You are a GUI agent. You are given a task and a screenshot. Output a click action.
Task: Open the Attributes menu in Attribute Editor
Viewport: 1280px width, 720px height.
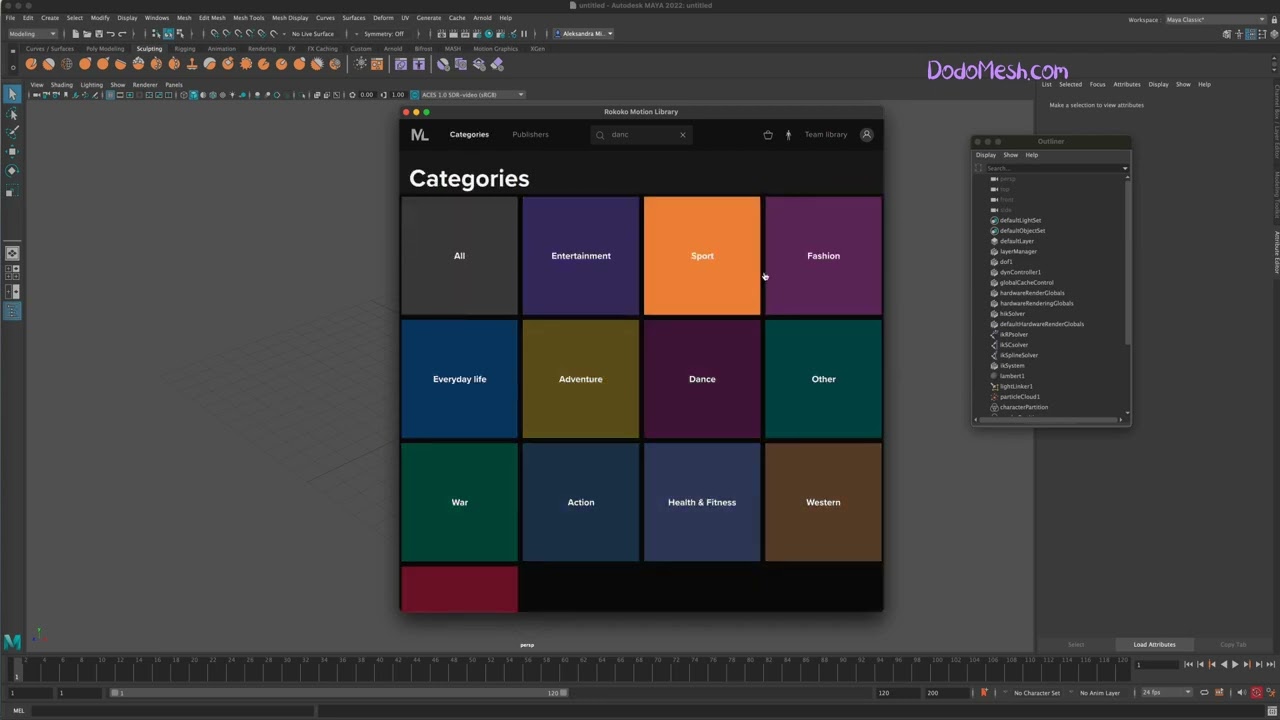(x=1127, y=84)
